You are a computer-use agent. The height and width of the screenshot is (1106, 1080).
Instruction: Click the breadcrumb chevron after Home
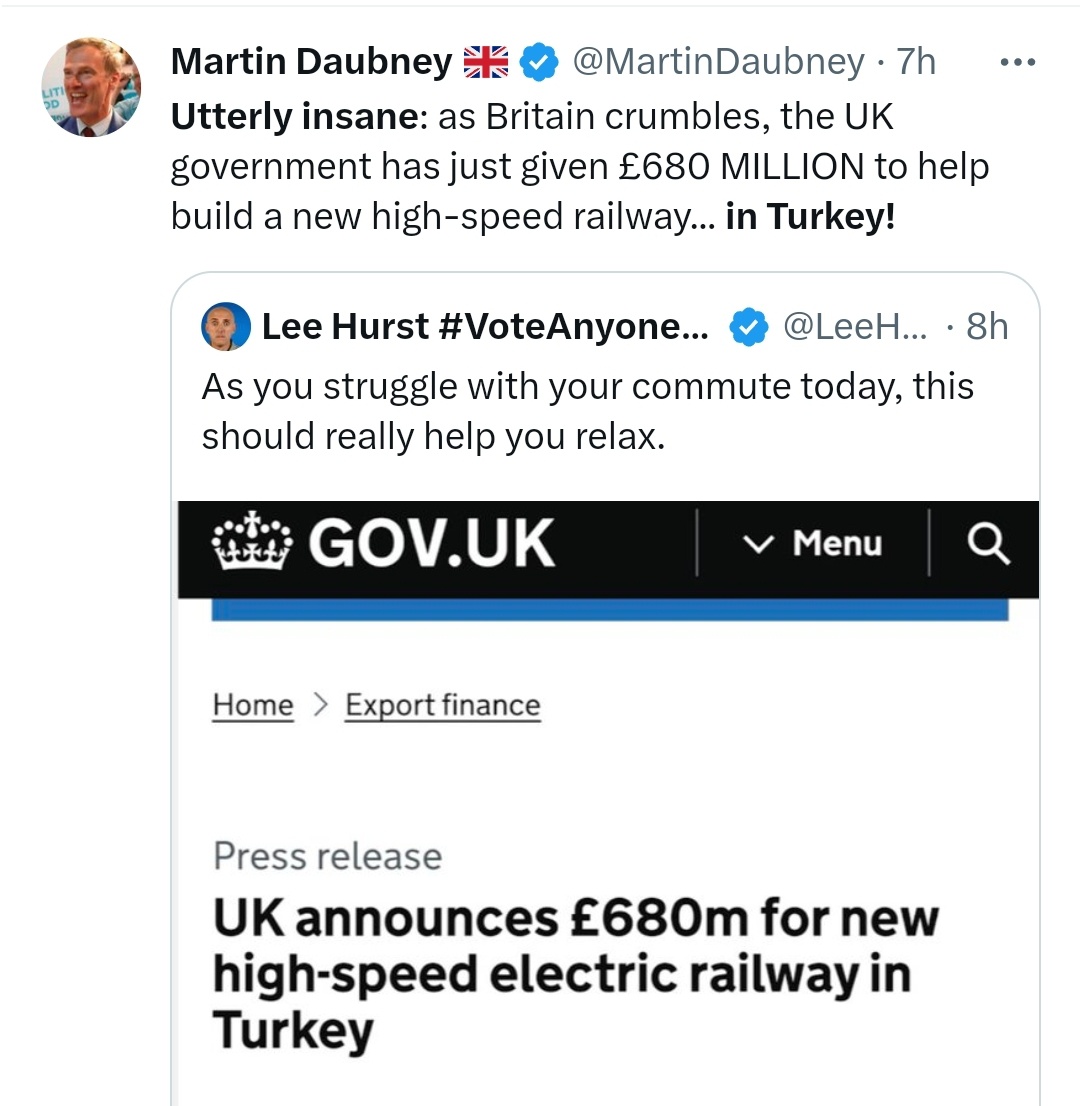(320, 705)
